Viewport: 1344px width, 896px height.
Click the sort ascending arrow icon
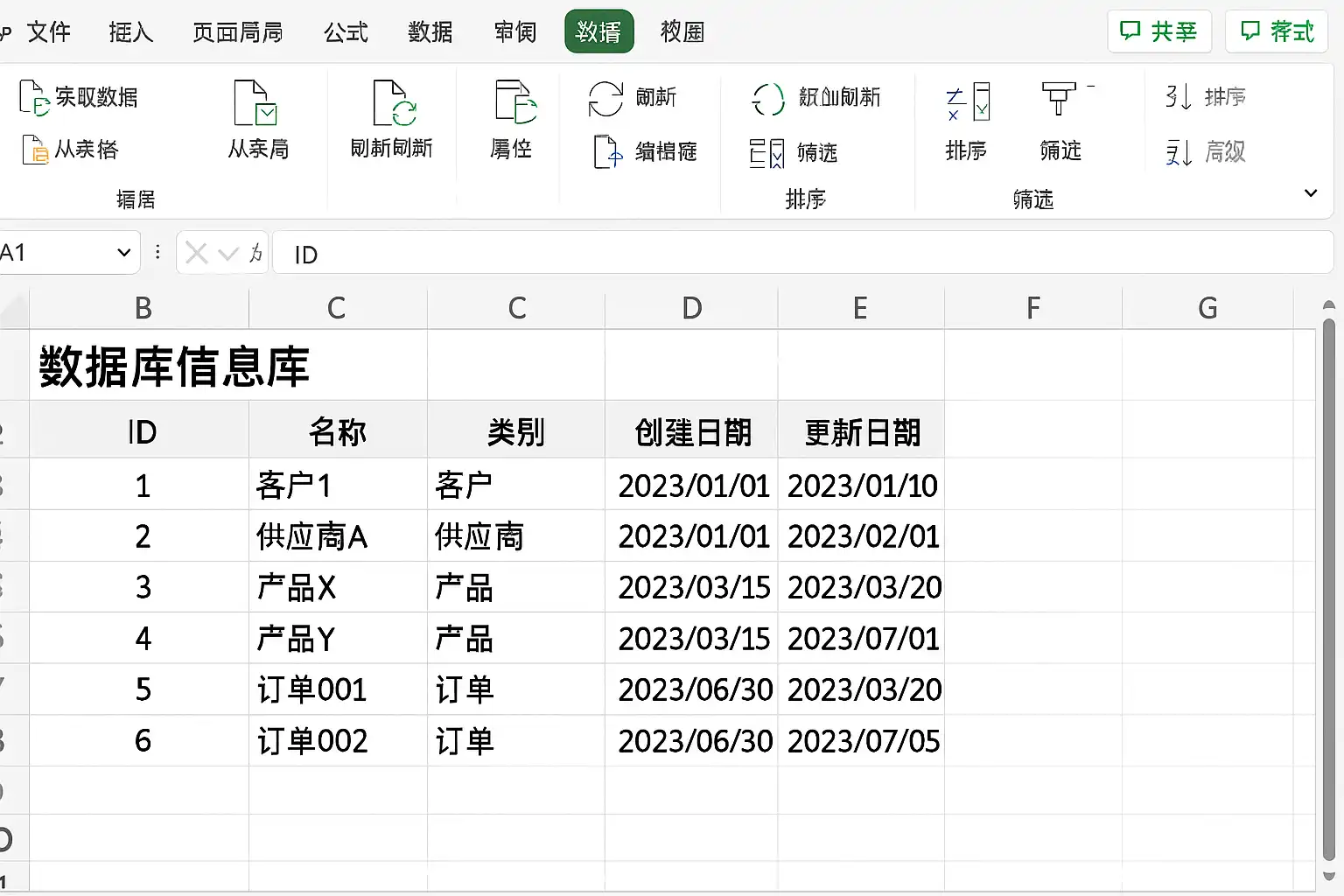point(1179,96)
